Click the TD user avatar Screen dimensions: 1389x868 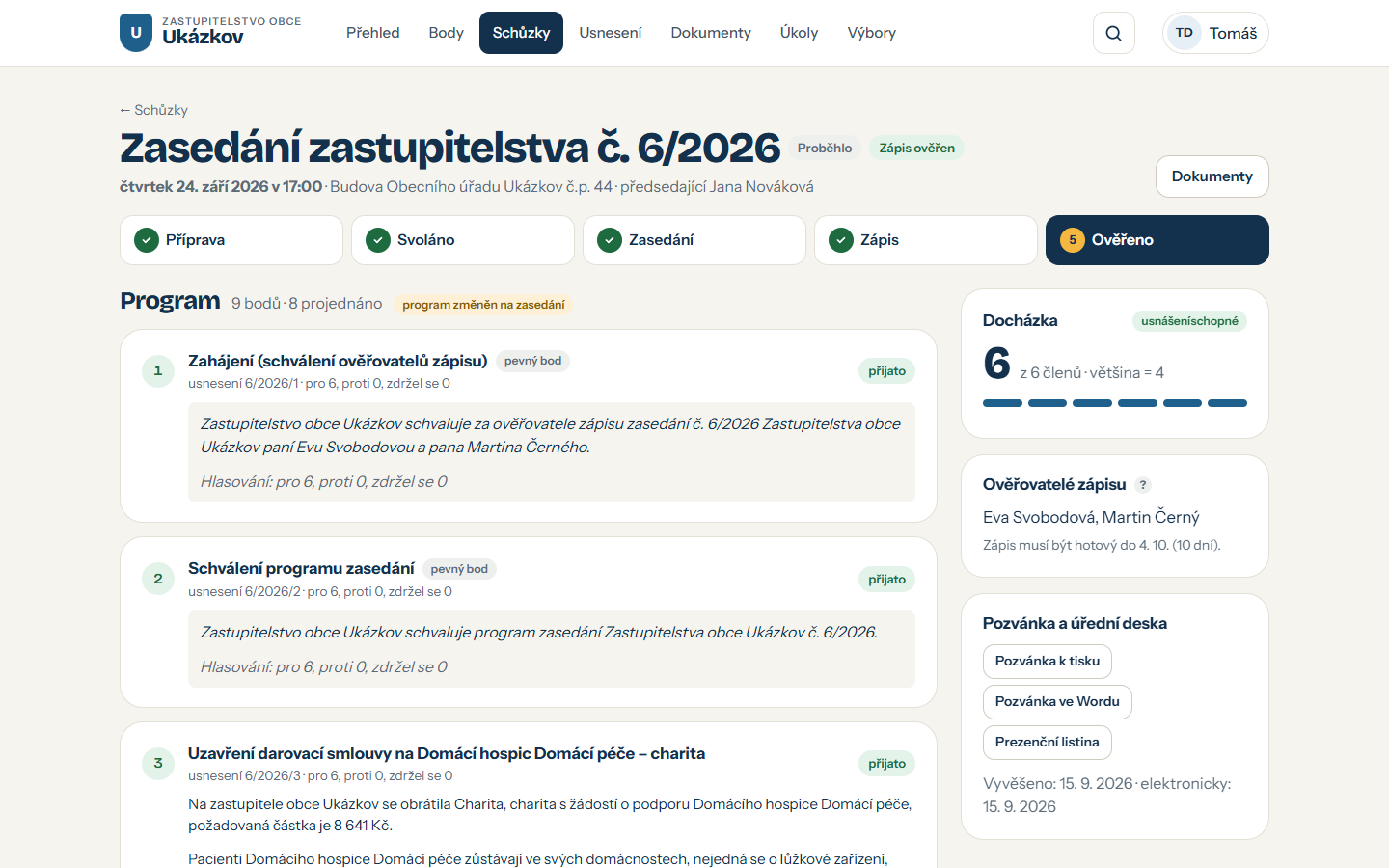coord(1185,33)
